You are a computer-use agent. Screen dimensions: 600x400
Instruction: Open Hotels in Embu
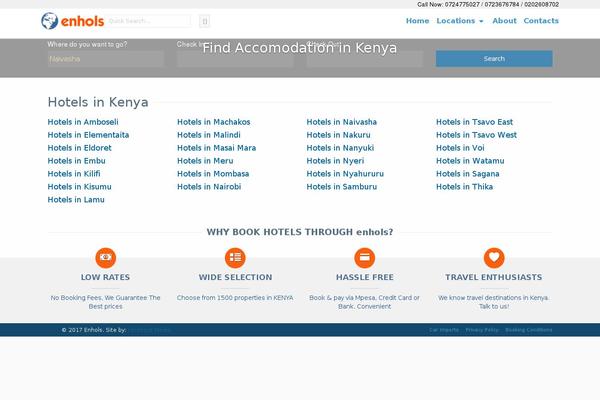77,161
